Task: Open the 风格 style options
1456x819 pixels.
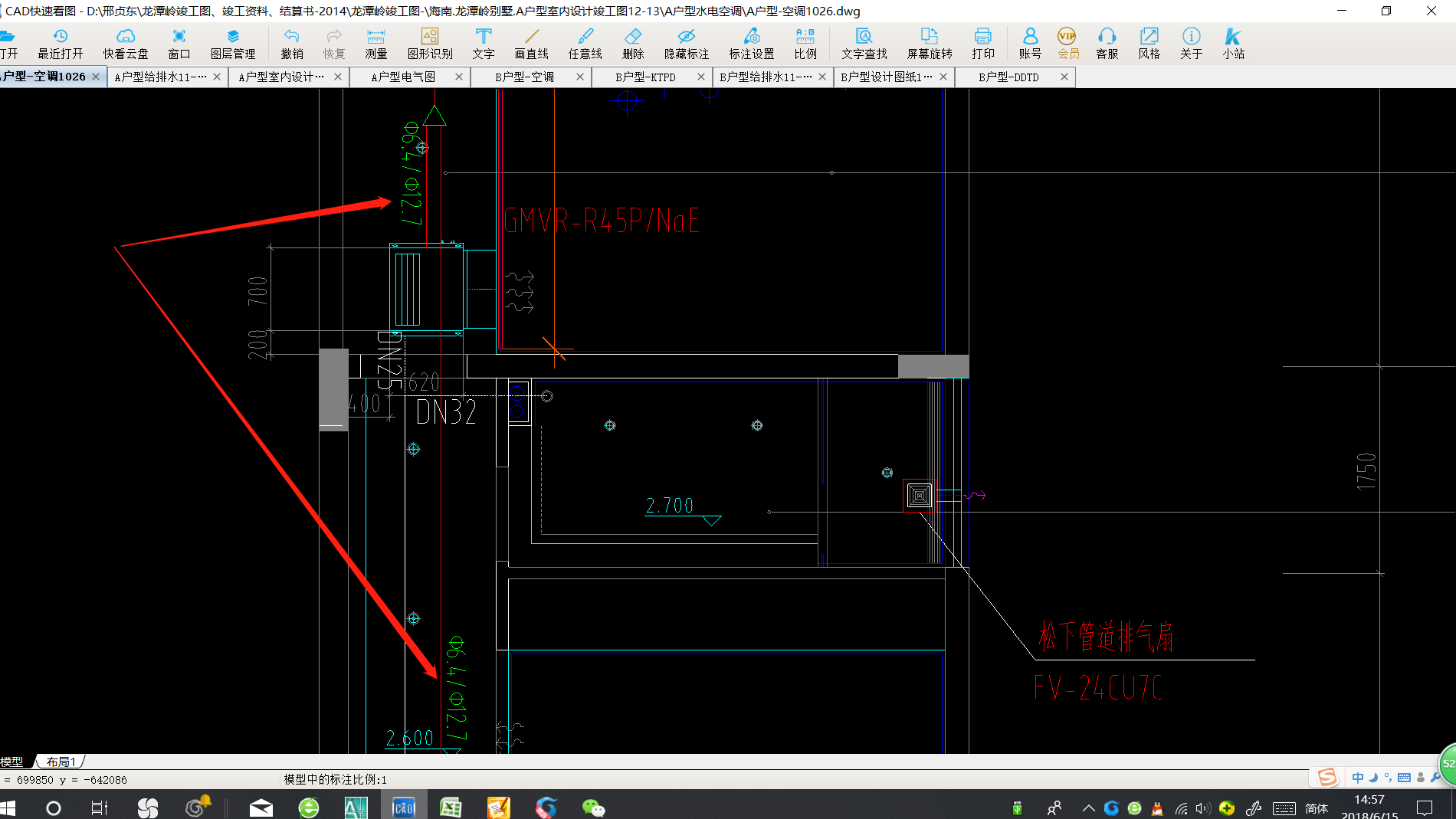Action: pos(1149,44)
